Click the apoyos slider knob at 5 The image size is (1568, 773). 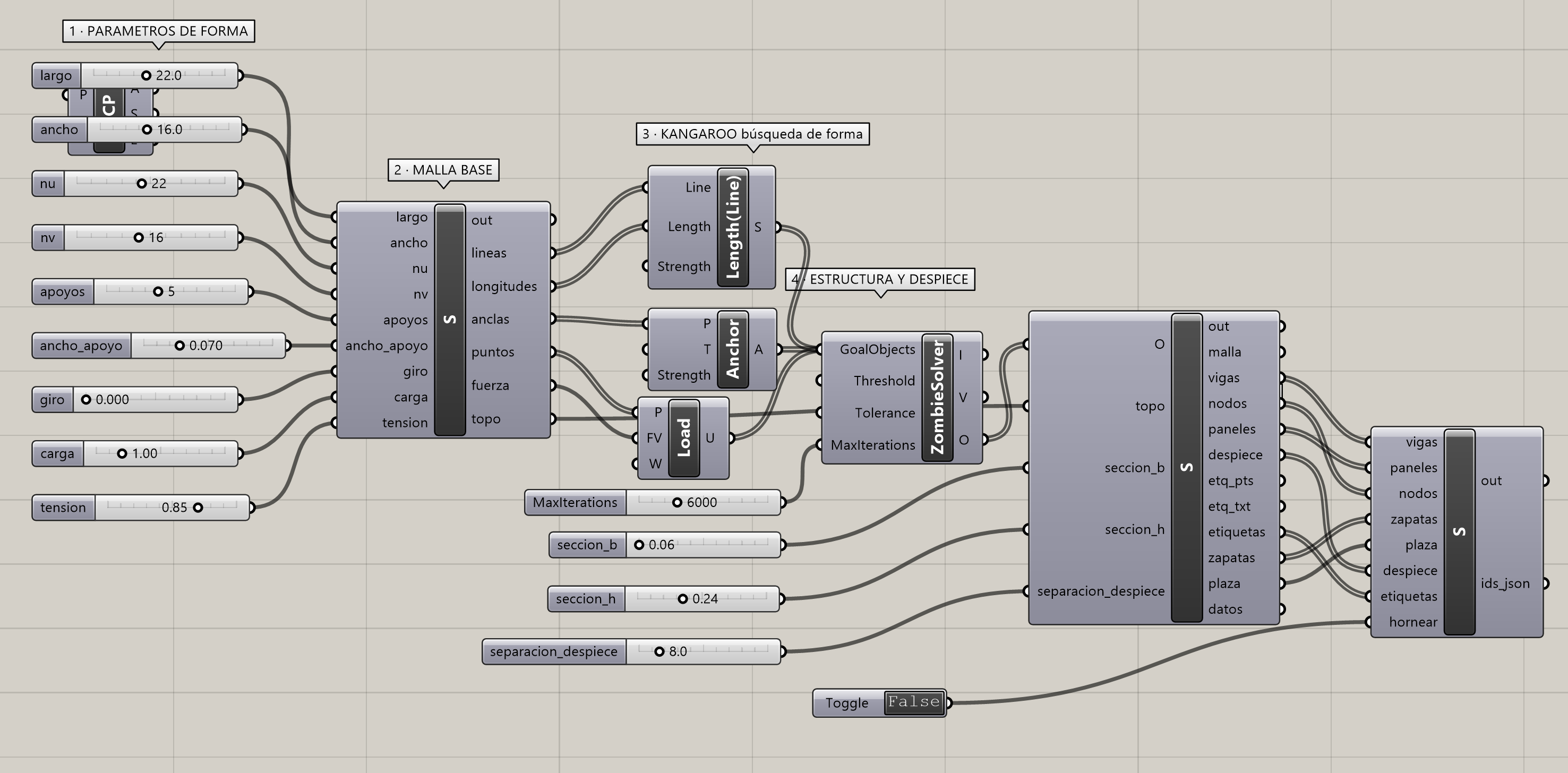[158, 291]
